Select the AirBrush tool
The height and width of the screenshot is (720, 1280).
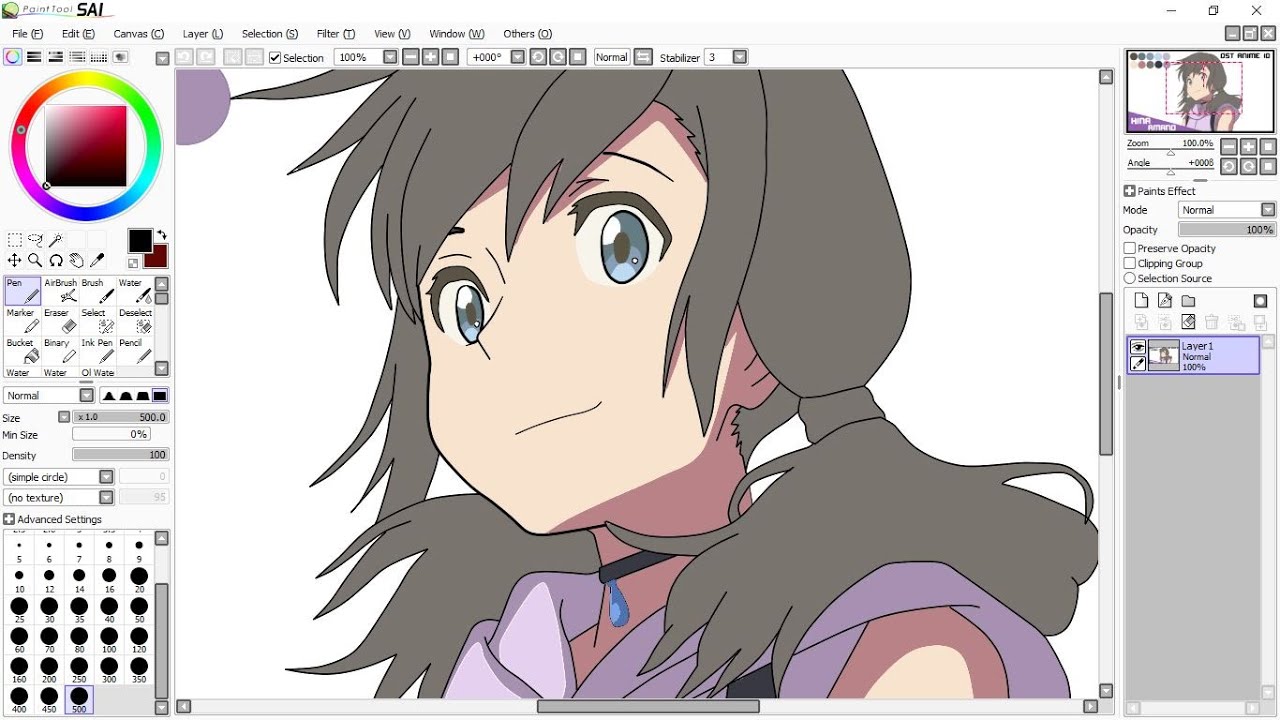pos(60,290)
